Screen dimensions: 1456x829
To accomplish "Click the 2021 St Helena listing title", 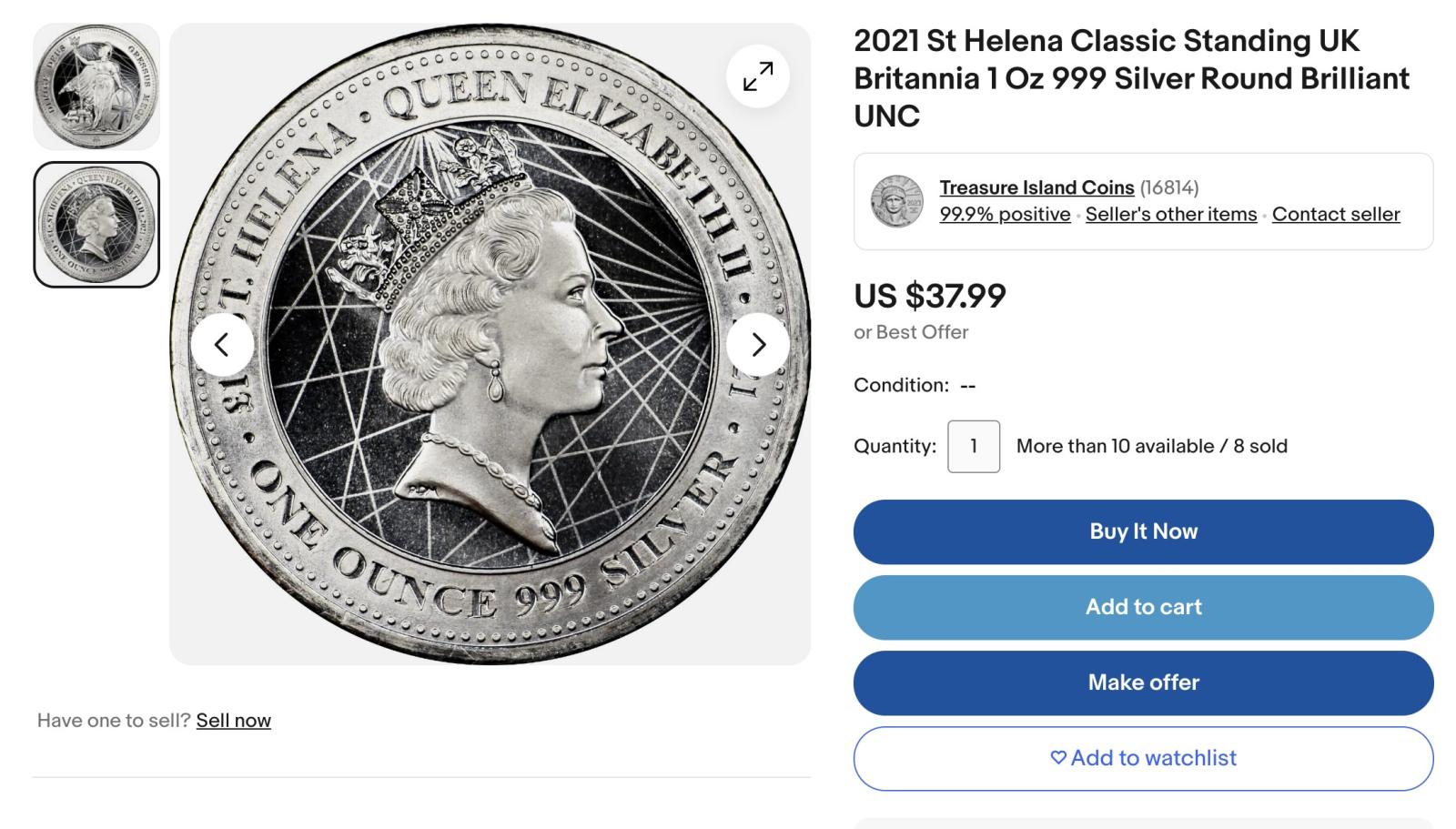I will coord(1130,78).
